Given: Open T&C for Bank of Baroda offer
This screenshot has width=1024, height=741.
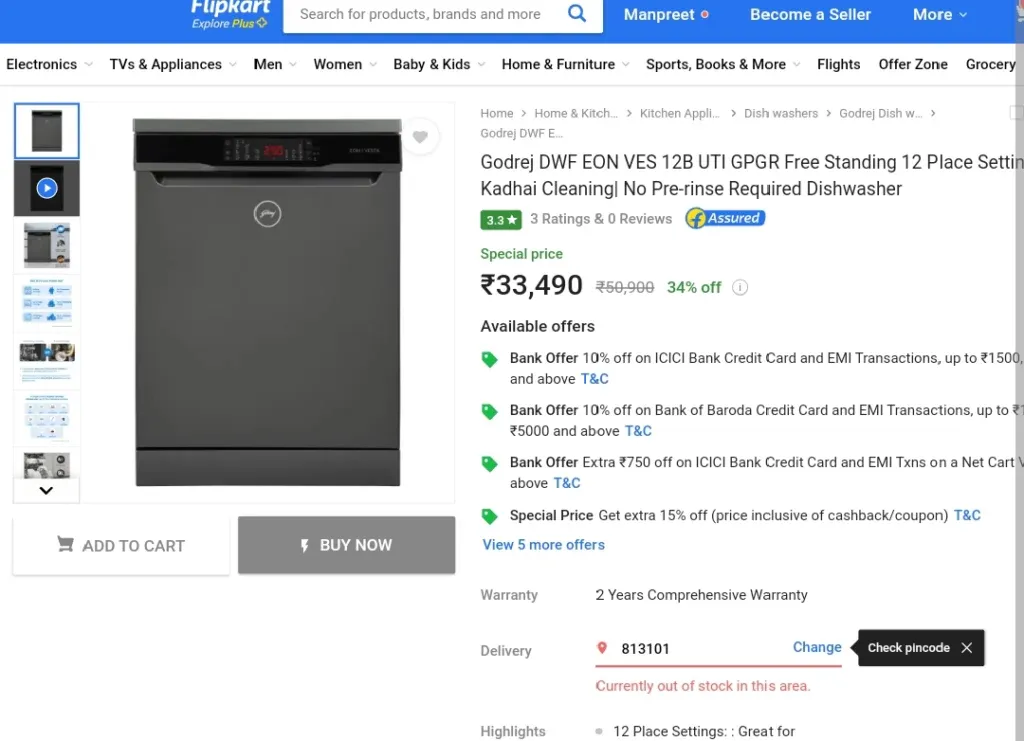Looking at the screenshot, I should 638,431.
